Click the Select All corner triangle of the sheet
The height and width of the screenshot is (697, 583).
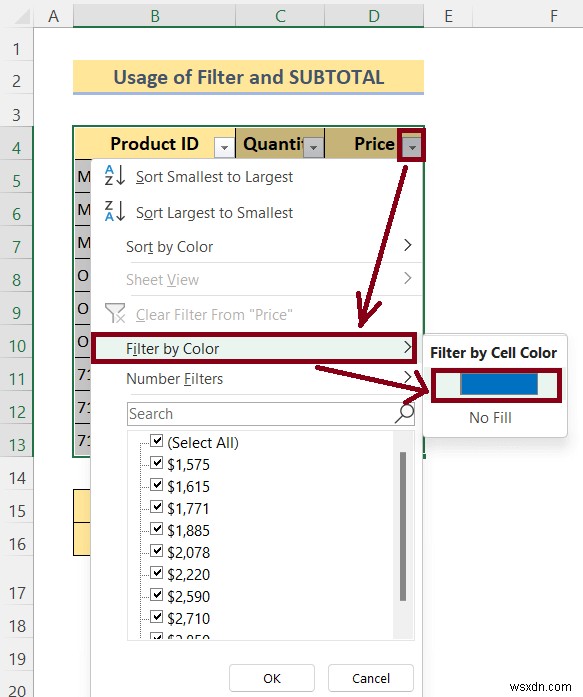click(21, 16)
